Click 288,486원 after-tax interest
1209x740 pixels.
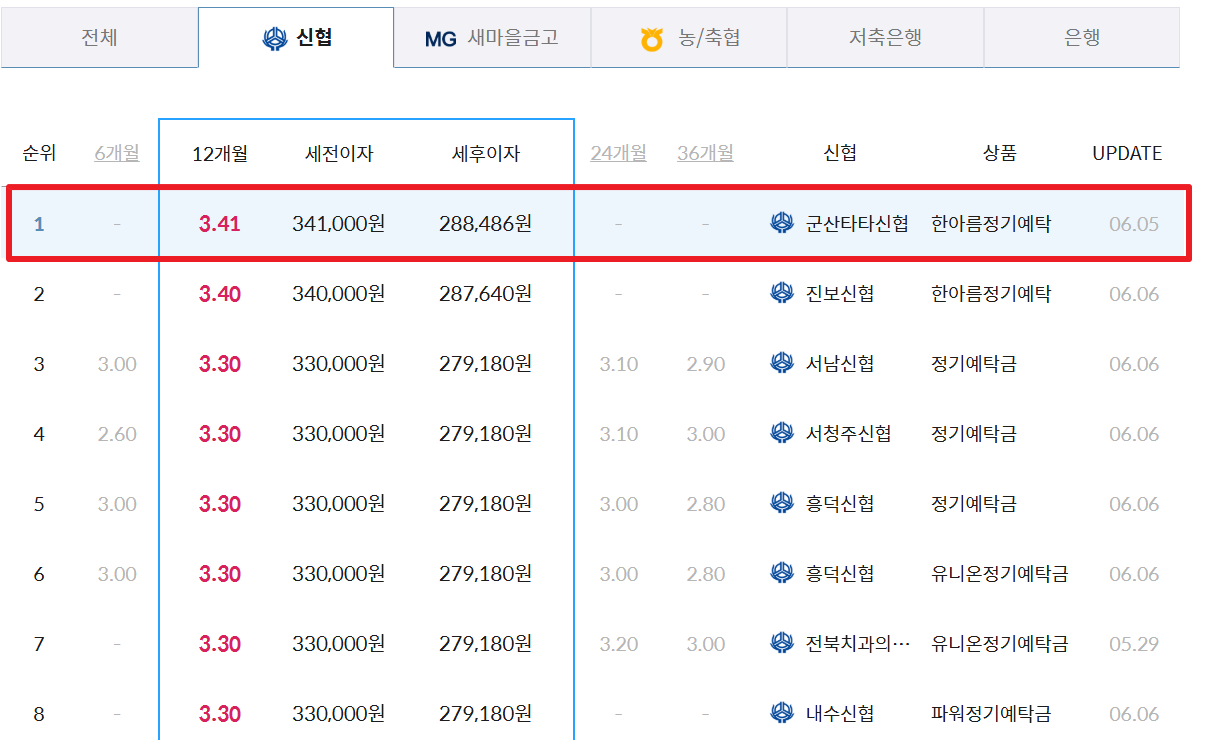[x=485, y=223]
